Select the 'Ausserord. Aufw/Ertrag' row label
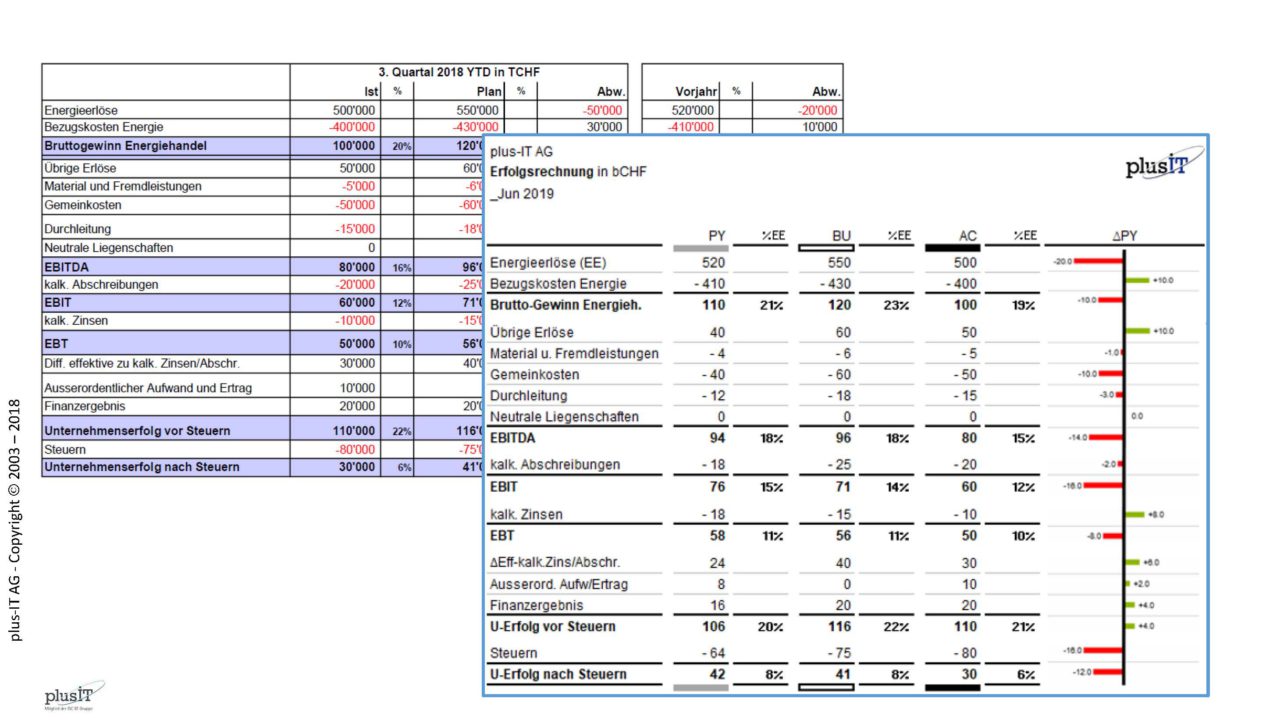Screen dimensions: 1280x720 [x=559, y=584]
